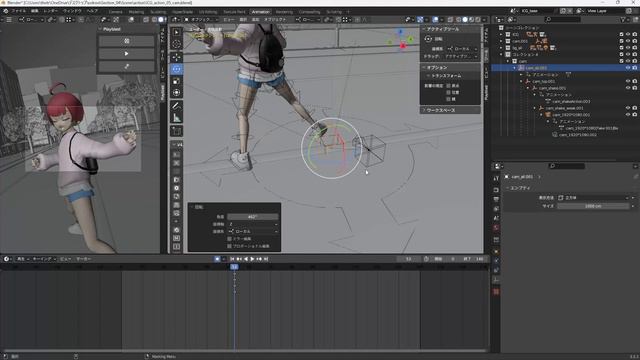Open the Edit menu
The height and width of the screenshot is (360, 640).
coord(35,11)
